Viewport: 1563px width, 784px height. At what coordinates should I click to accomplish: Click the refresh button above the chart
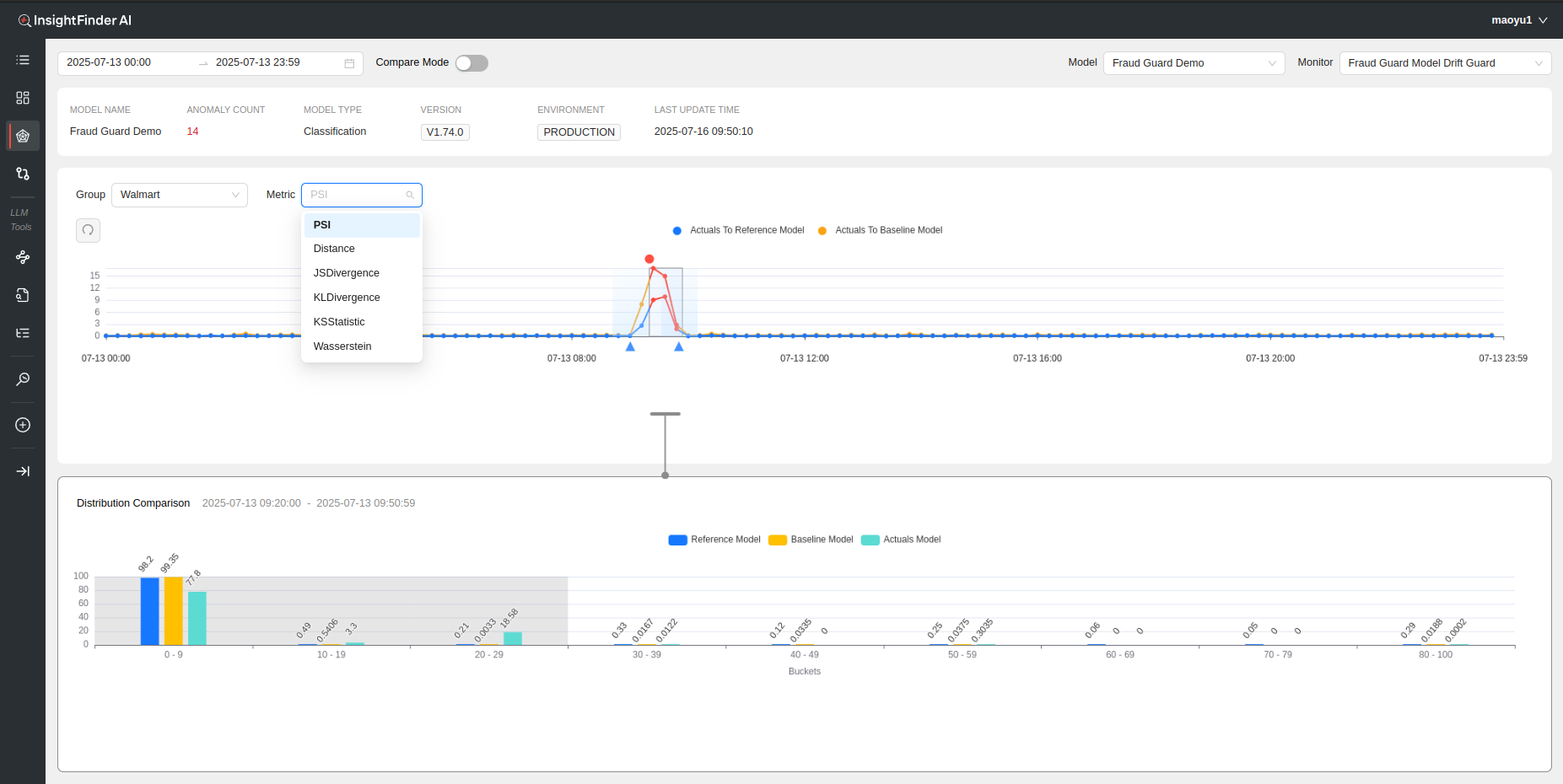point(88,230)
